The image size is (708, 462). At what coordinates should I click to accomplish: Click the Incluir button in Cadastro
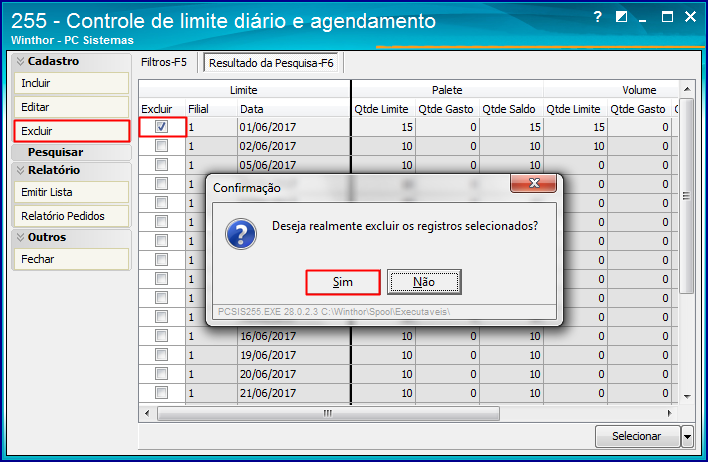(71, 83)
